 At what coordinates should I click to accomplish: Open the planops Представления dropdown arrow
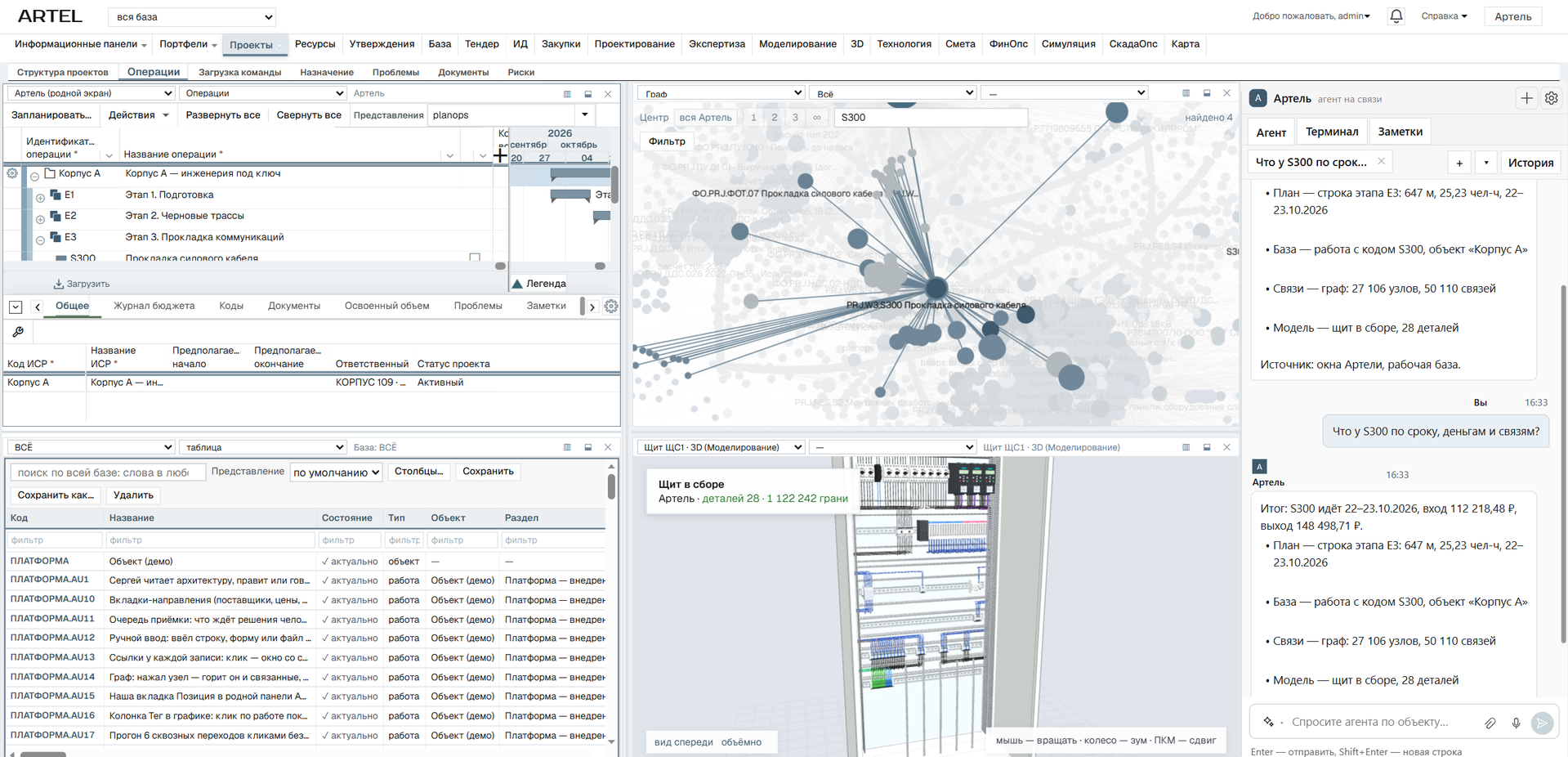click(585, 115)
